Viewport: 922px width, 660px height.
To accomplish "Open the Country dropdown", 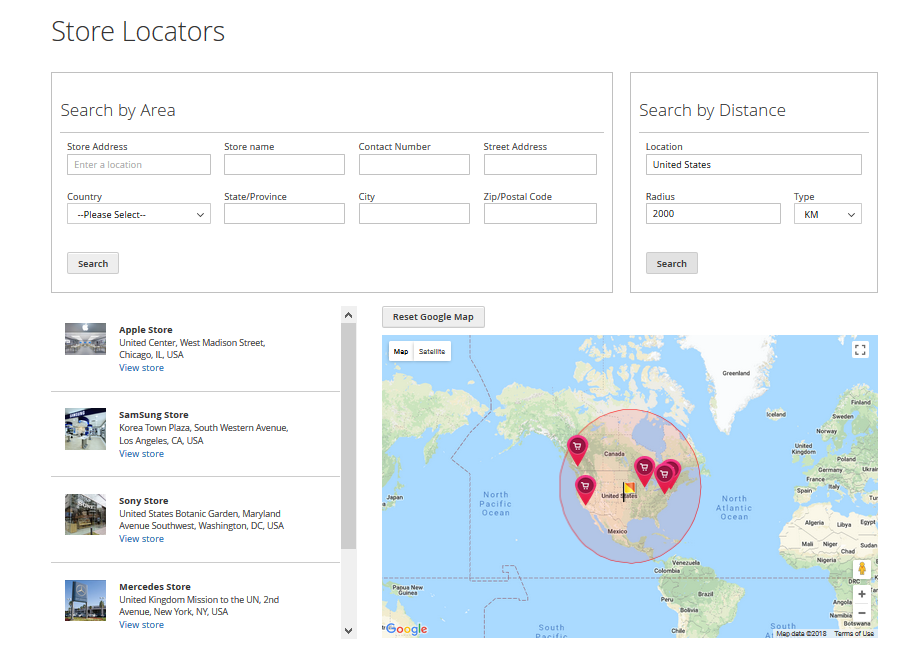I will (139, 214).
